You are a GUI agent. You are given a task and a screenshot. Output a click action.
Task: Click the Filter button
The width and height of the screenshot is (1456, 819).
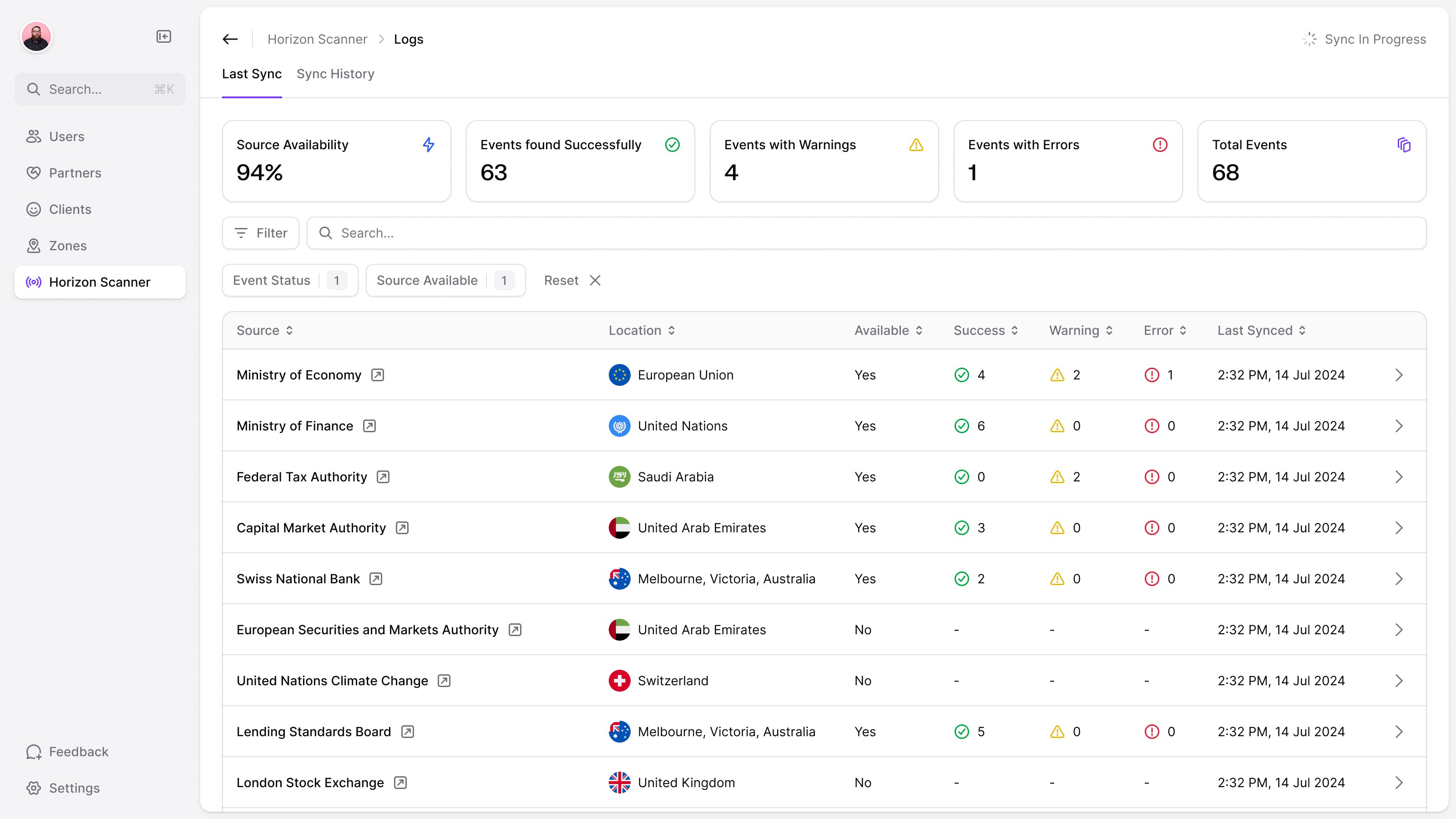(261, 233)
